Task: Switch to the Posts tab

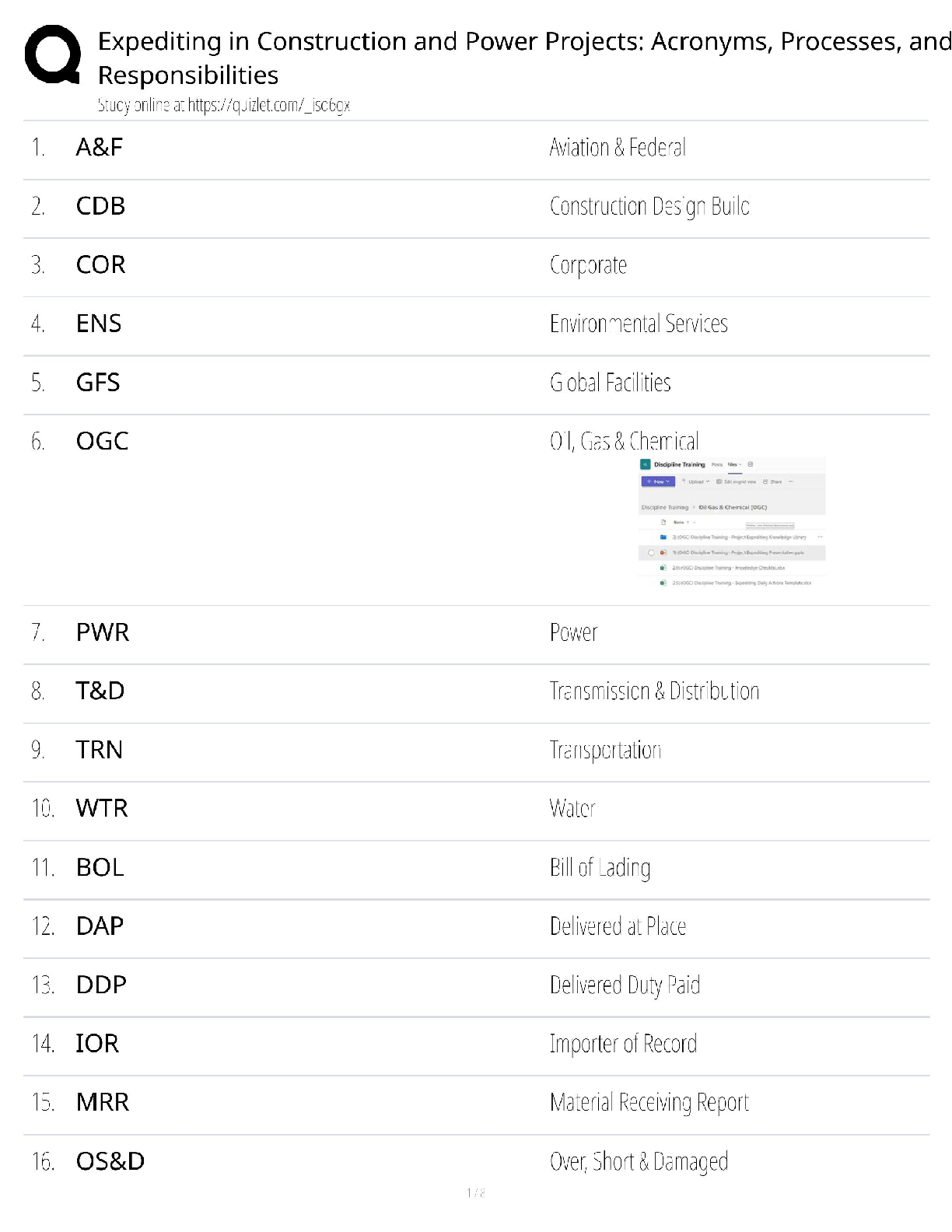Action: coord(717,464)
